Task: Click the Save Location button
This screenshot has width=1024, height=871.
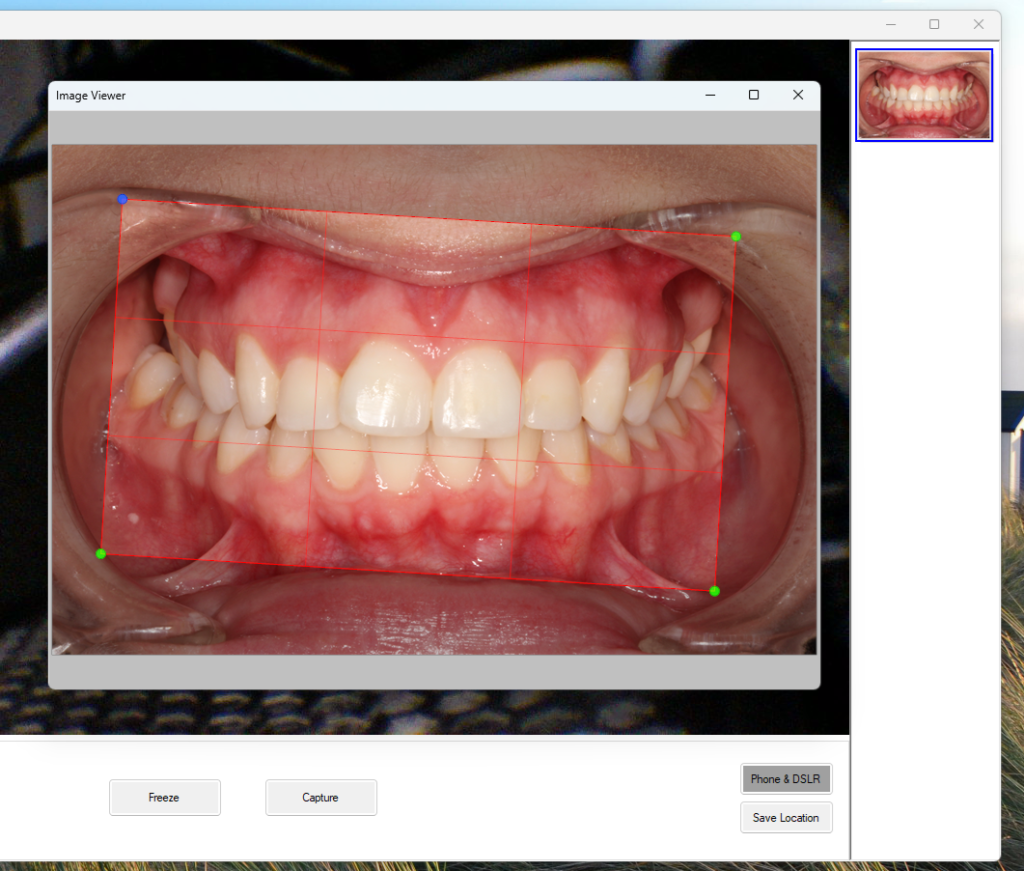Action: coord(786,818)
